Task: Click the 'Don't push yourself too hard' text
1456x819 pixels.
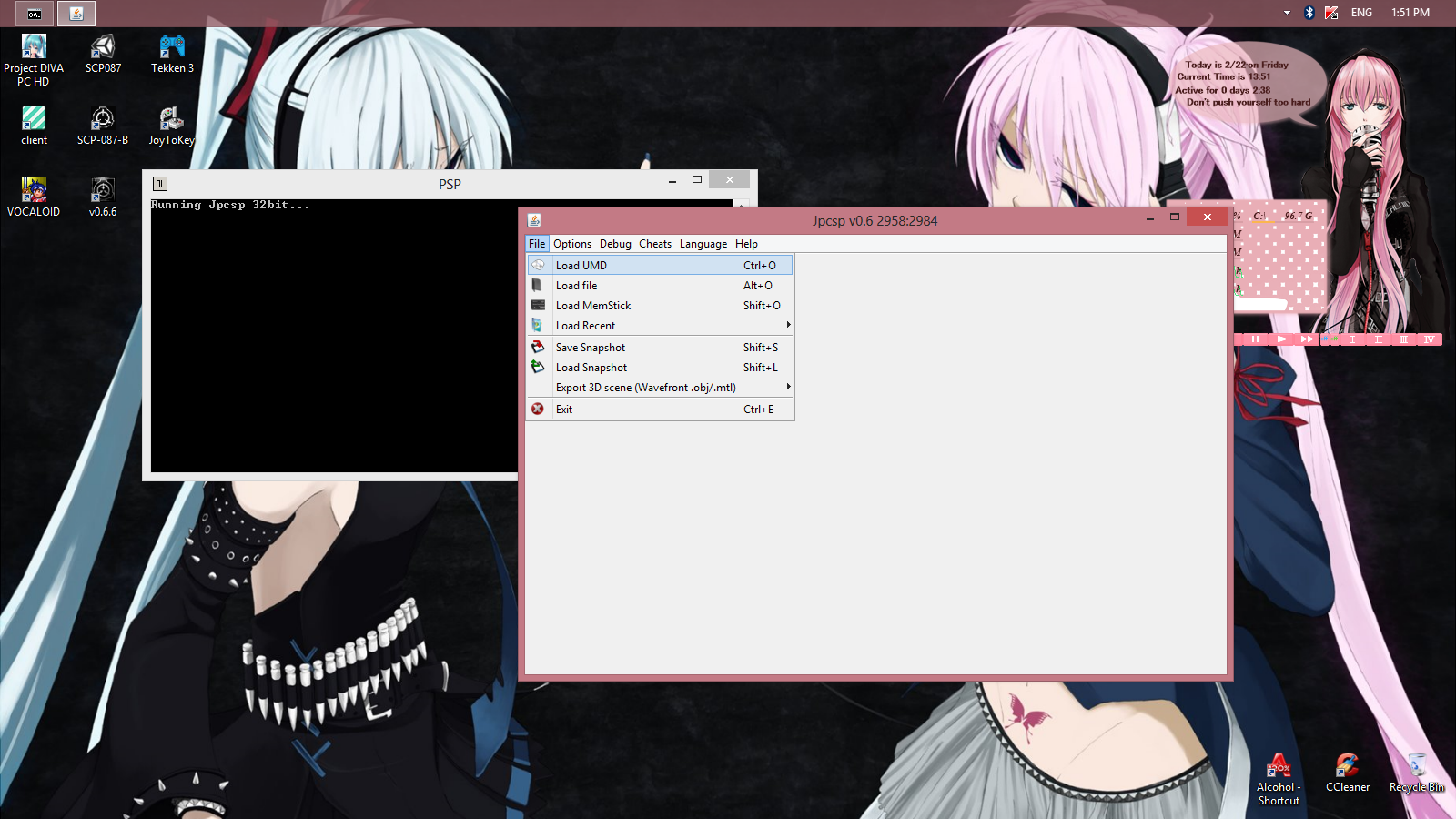Action: tap(1249, 103)
